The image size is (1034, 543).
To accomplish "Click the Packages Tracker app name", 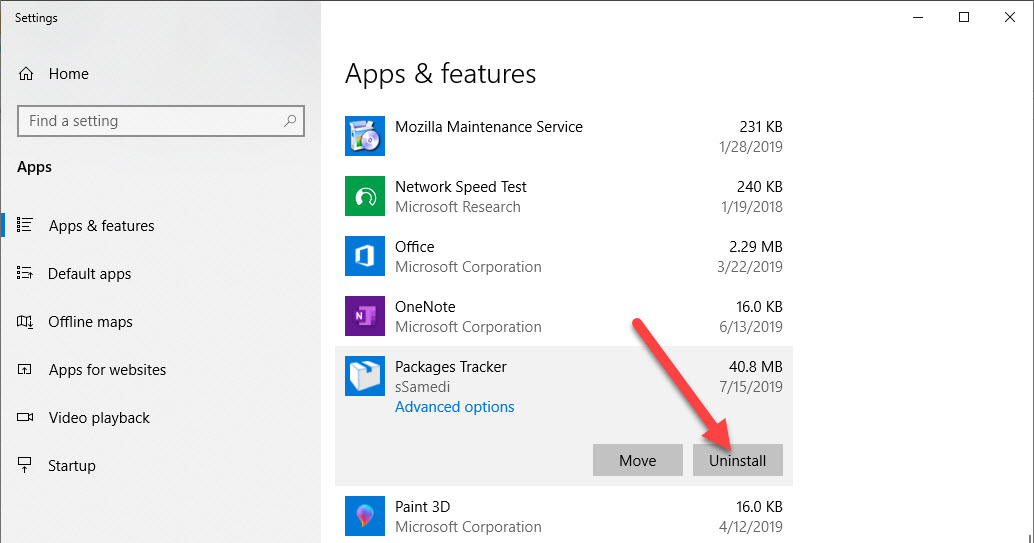I will coord(451,367).
